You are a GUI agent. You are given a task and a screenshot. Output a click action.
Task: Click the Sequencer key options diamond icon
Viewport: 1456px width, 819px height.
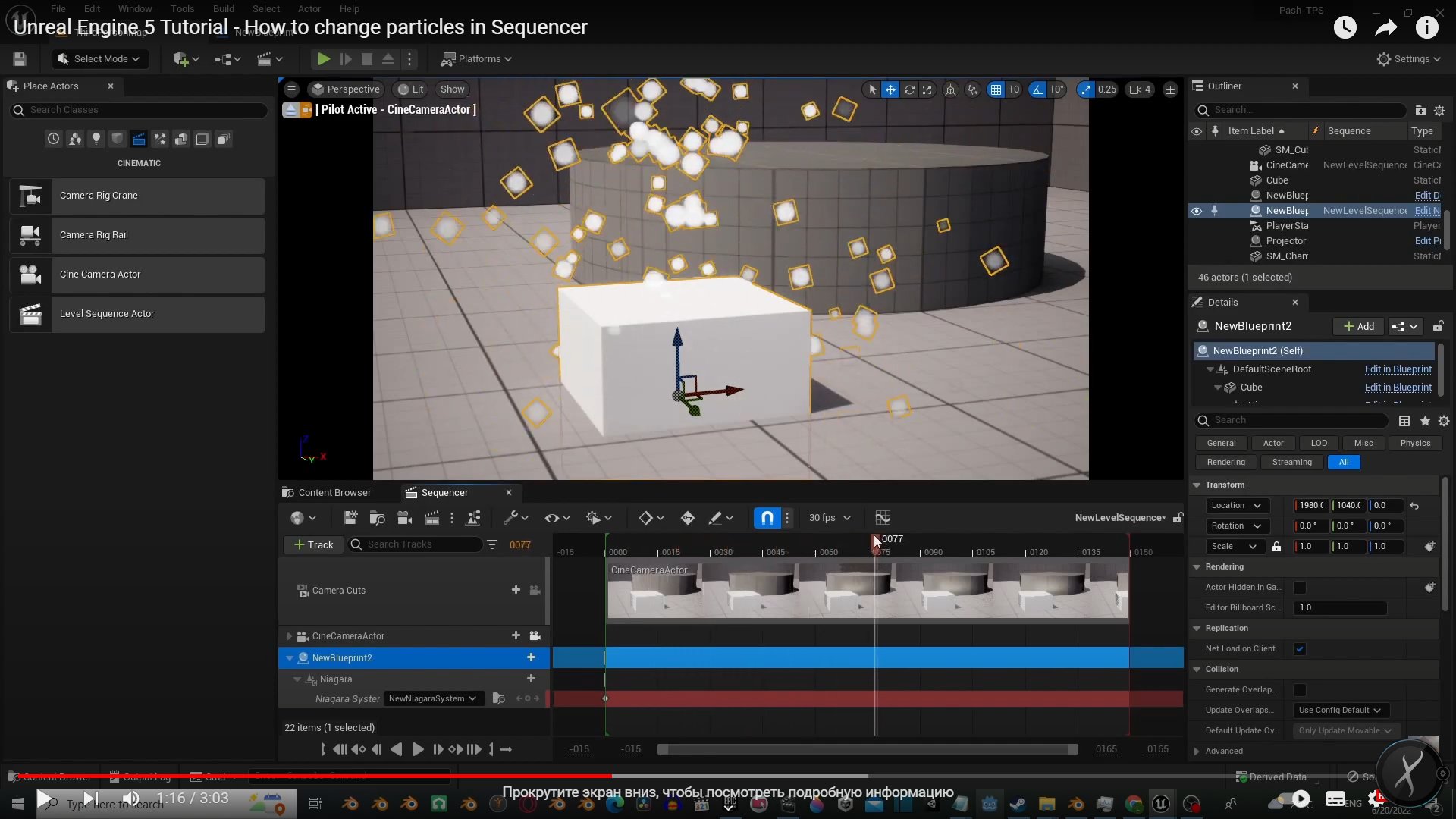(x=651, y=518)
